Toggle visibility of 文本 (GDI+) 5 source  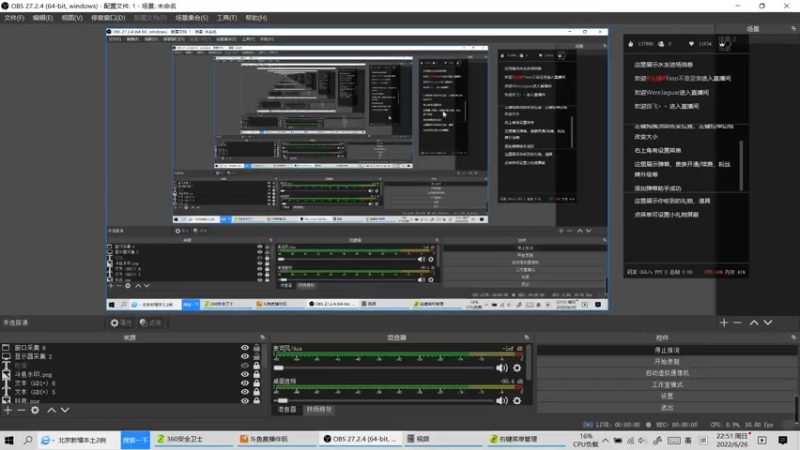[x=245, y=392]
